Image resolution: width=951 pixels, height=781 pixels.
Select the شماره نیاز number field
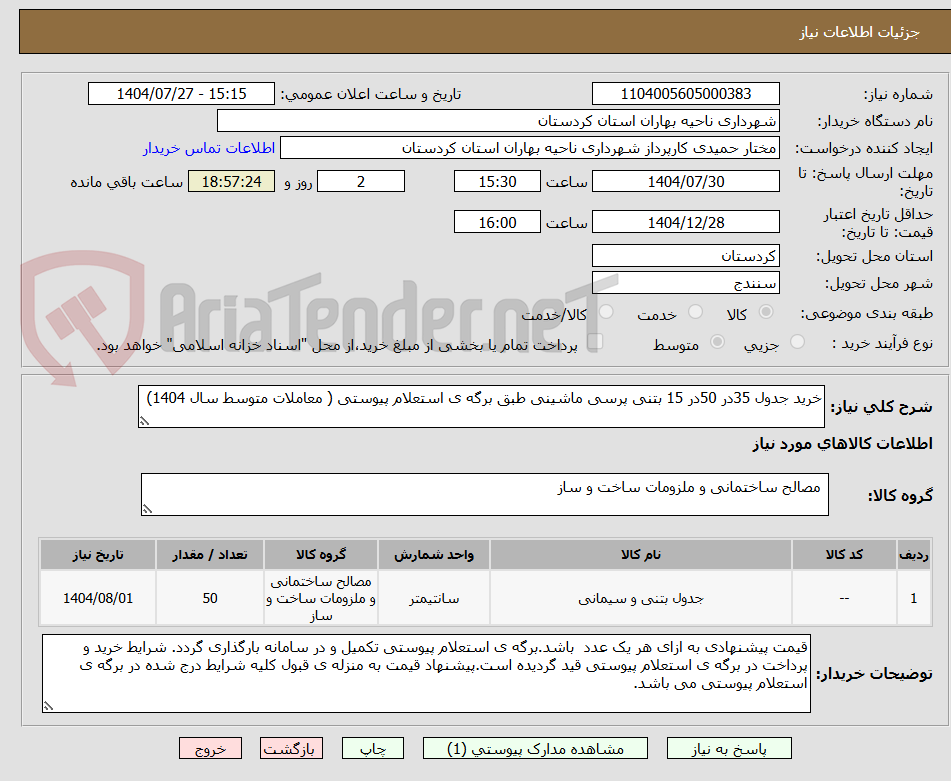(686, 93)
